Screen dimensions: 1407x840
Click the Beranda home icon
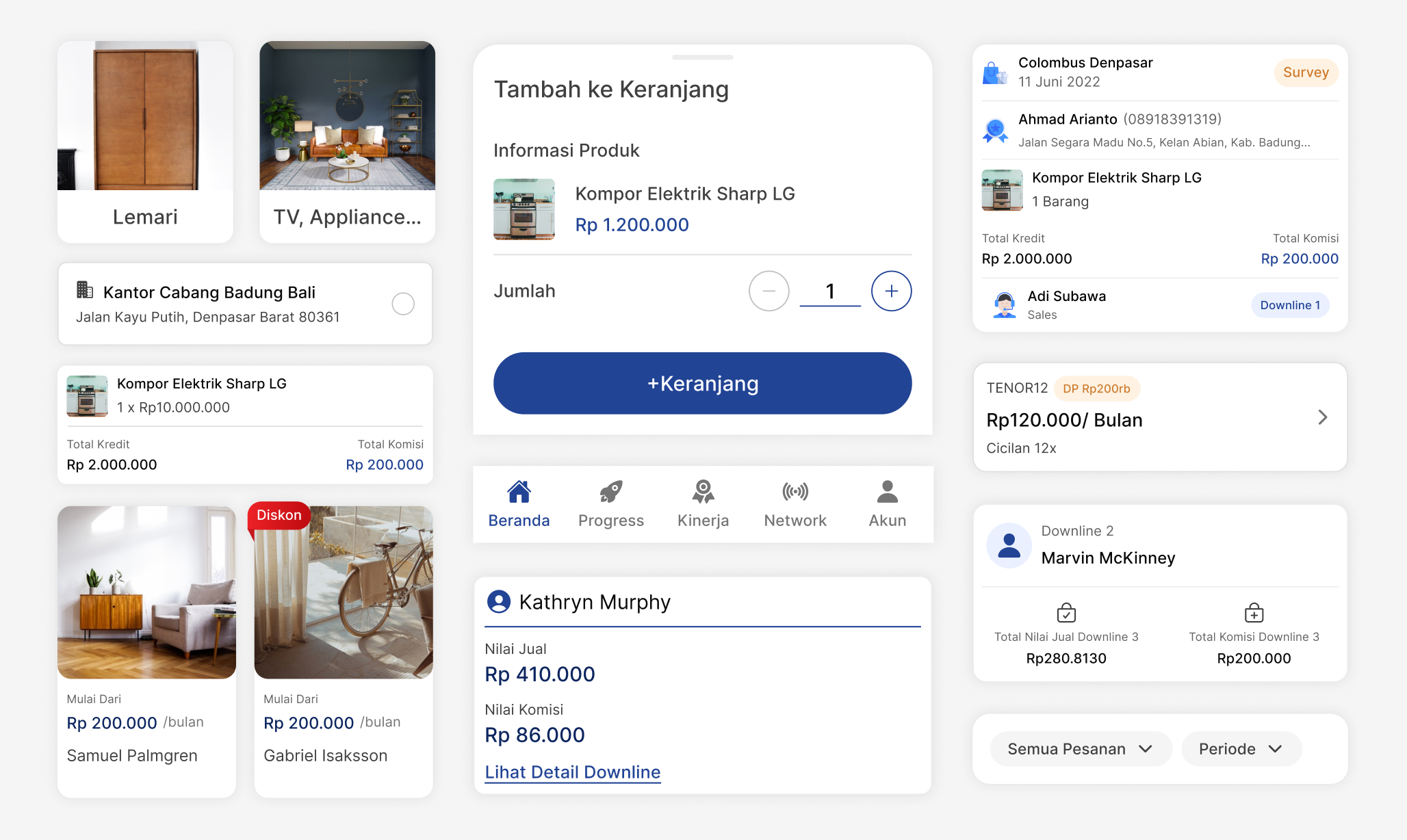[x=519, y=492]
